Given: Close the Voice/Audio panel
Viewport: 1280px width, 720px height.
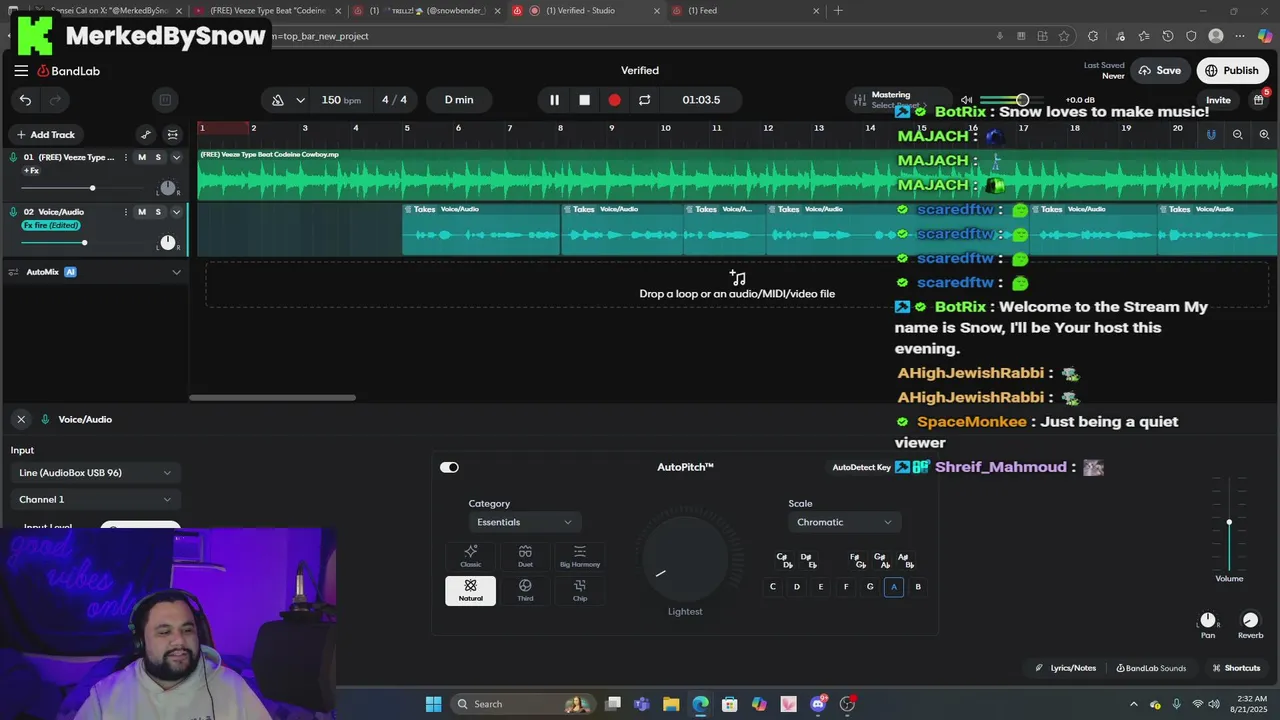Looking at the screenshot, I should tap(21, 419).
